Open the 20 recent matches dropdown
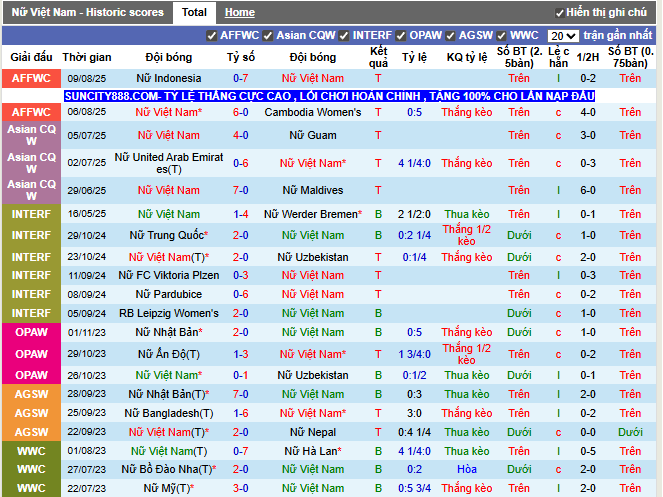 (563, 36)
